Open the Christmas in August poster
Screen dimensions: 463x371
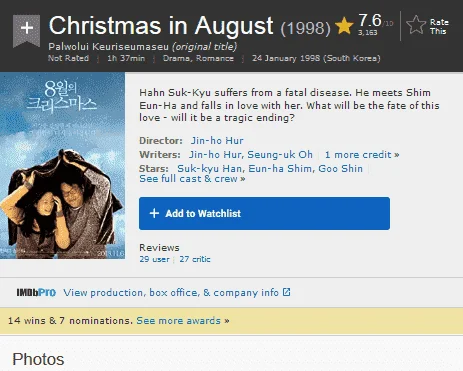[x=62, y=165]
